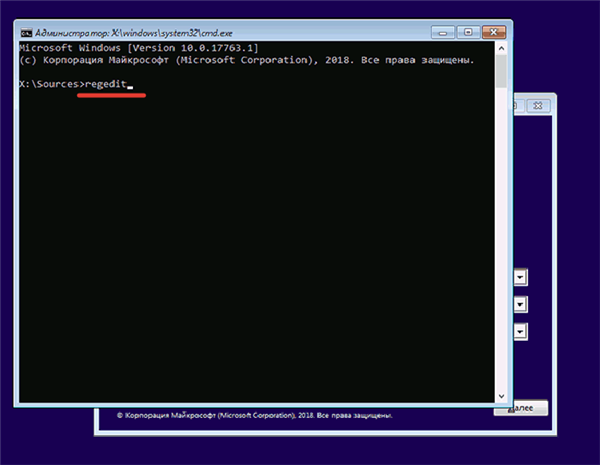Click Setup window copyright footer text
This screenshot has height=465, width=600.
pyautogui.click(x=254, y=415)
